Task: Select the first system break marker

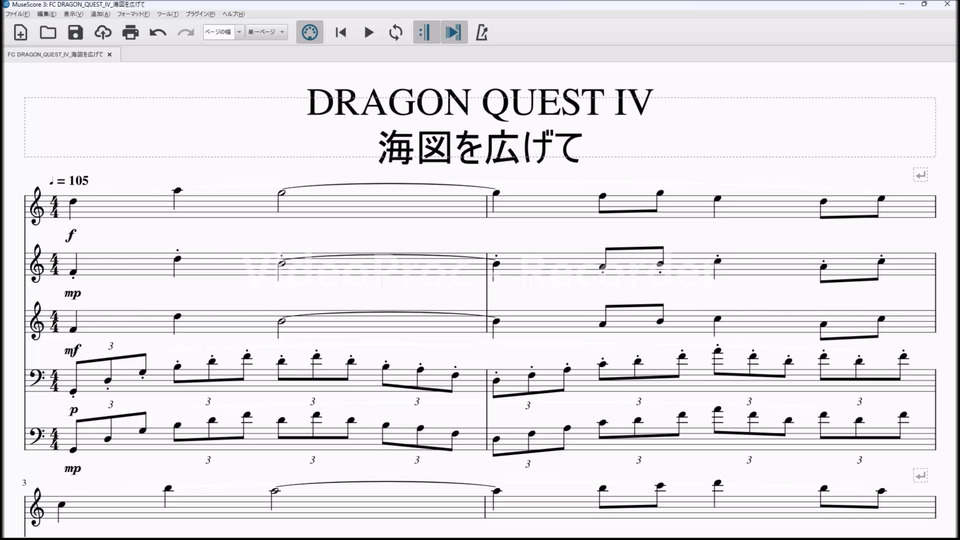Action: (920, 175)
